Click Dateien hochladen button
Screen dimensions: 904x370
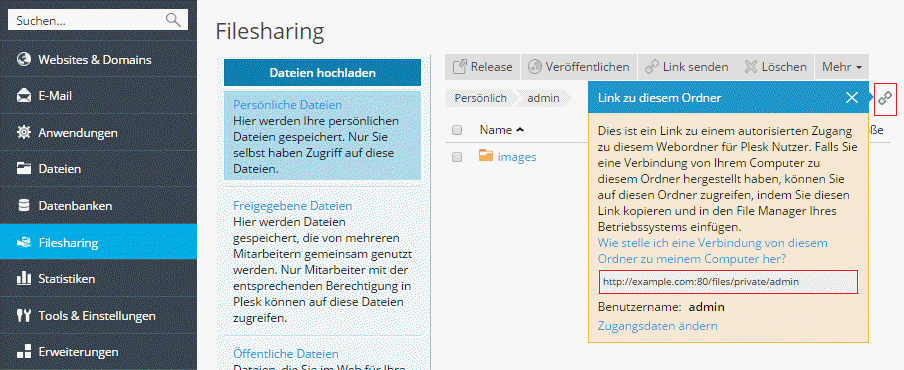pos(322,73)
